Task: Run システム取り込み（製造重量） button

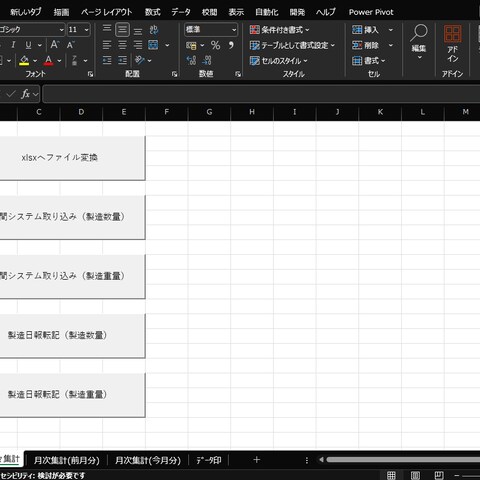Action: tap(72, 276)
